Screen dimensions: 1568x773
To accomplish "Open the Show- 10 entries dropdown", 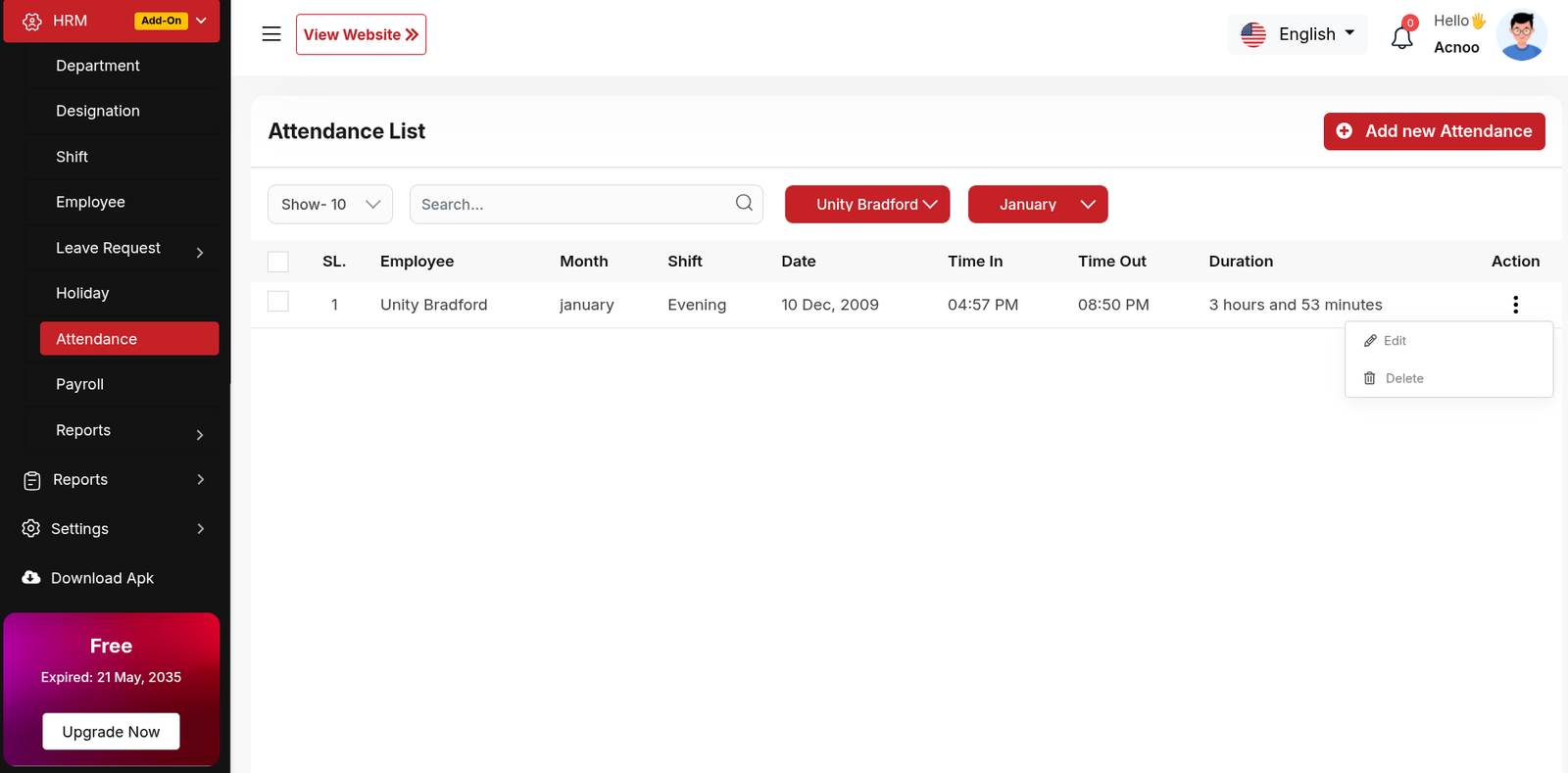I will pos(329,205).
